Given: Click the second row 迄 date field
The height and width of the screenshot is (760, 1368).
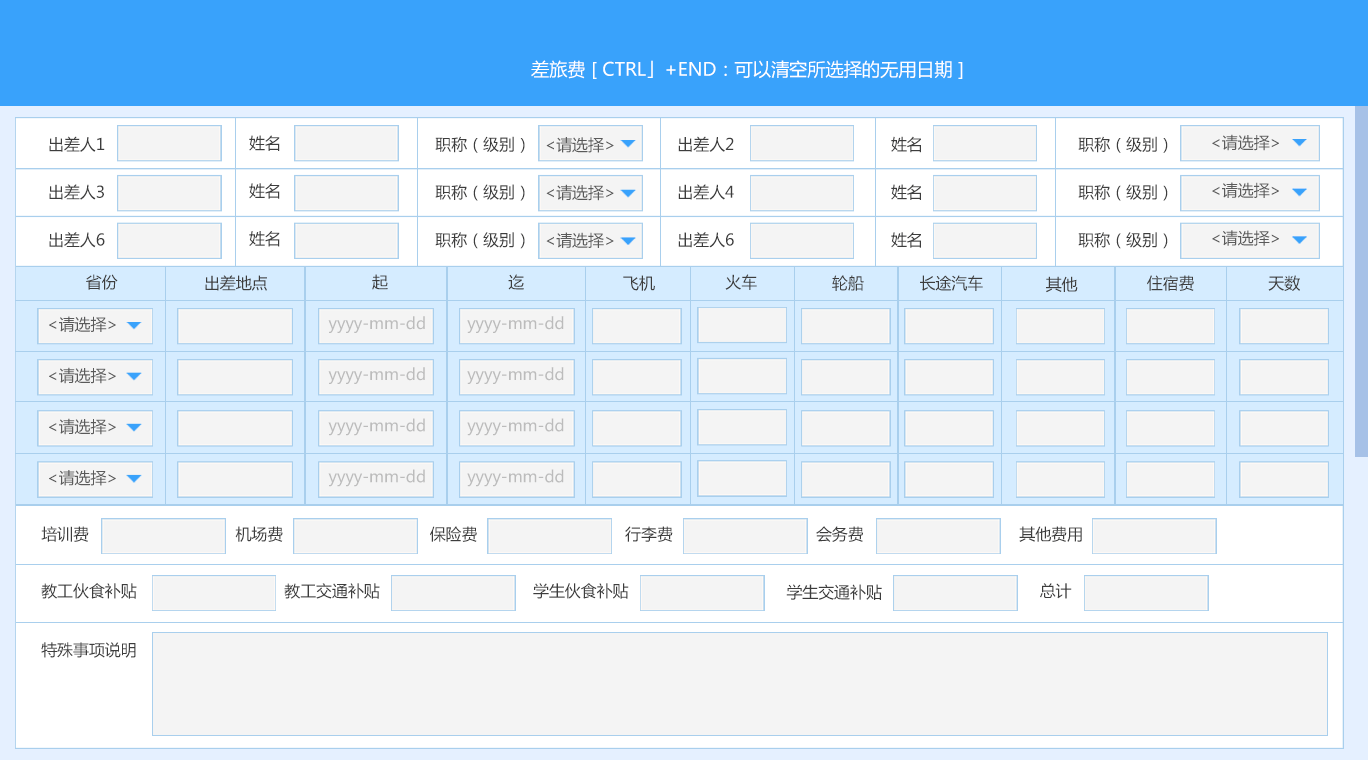Looking at the screenshot, I should click(516, 377).
